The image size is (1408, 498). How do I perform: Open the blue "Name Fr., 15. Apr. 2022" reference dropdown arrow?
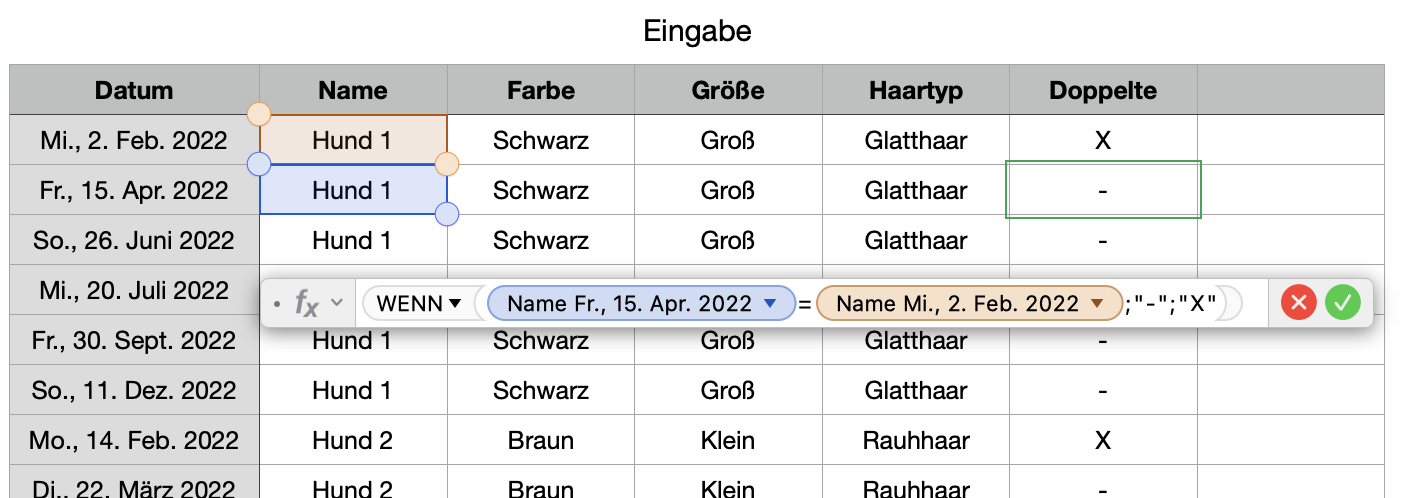[x=769, y=303]
